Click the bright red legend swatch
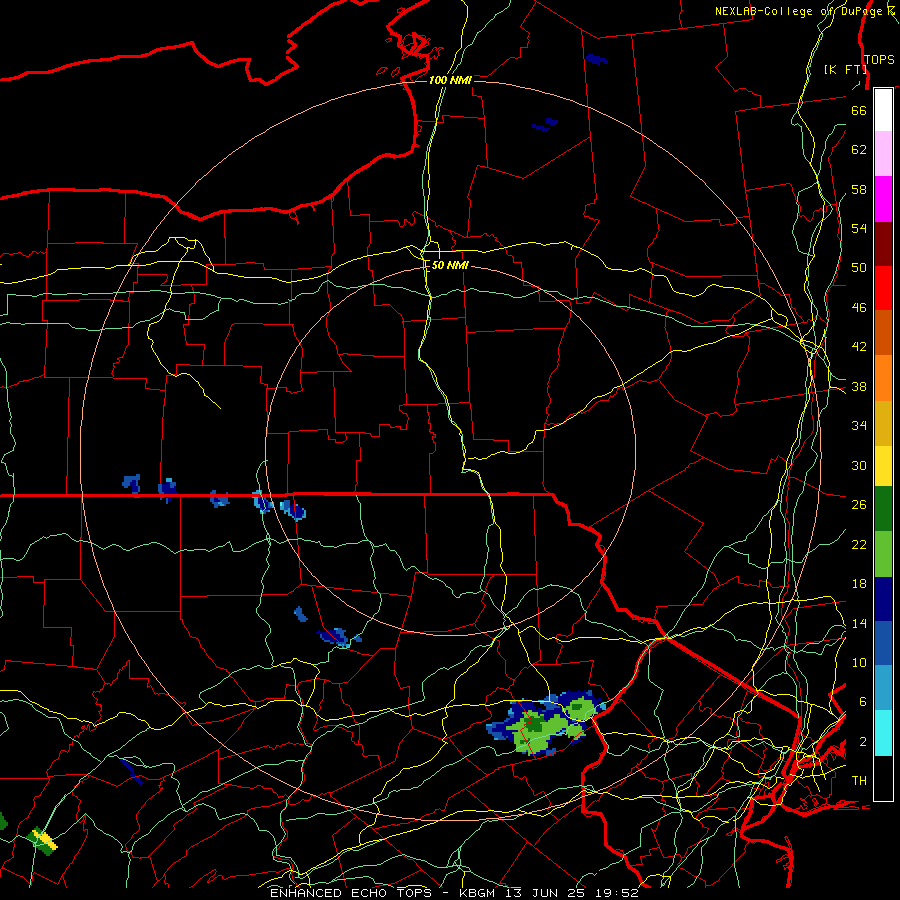The width and height of the screenshot is (900, 900). click(x=883, y=288)
